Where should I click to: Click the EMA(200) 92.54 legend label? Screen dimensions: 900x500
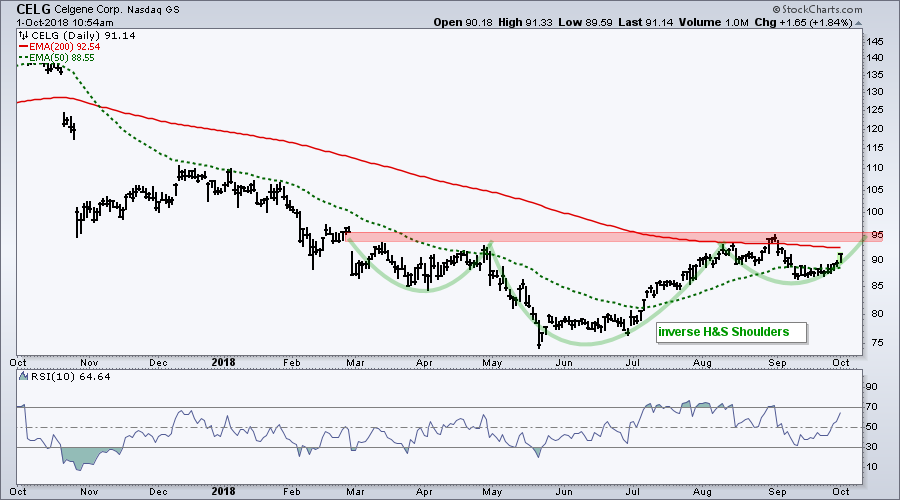click(x=64, y=46)
